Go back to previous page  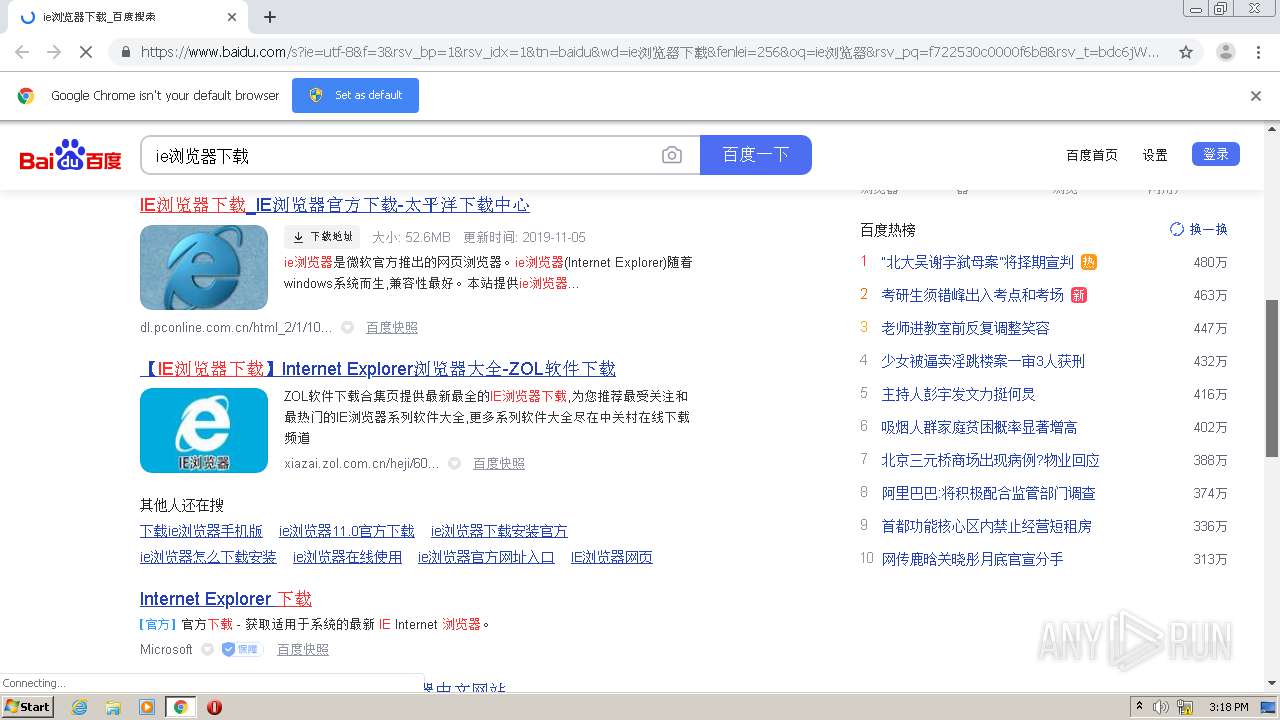[x=22, y=52]
